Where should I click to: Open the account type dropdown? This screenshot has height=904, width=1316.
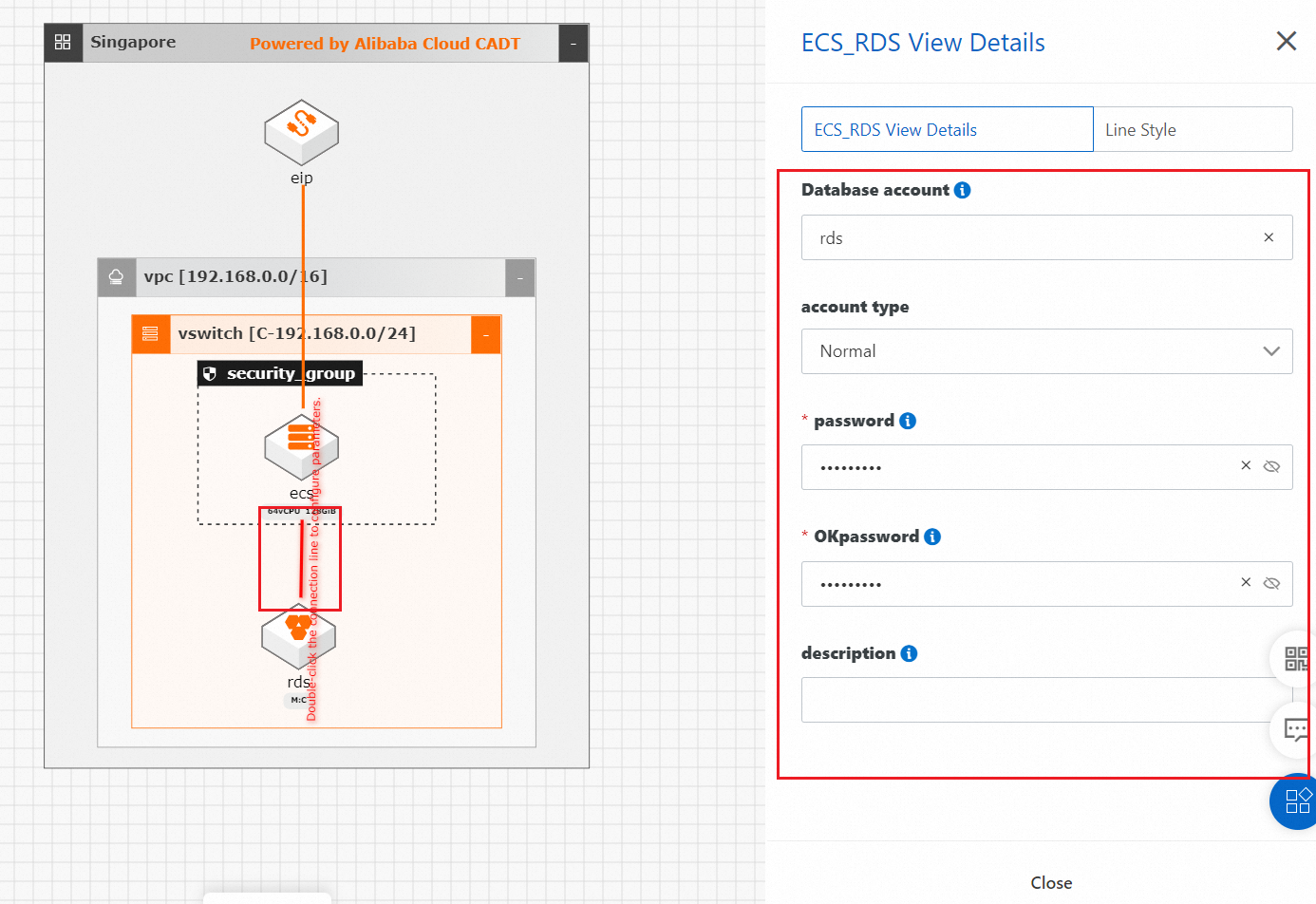point(1046,351)
